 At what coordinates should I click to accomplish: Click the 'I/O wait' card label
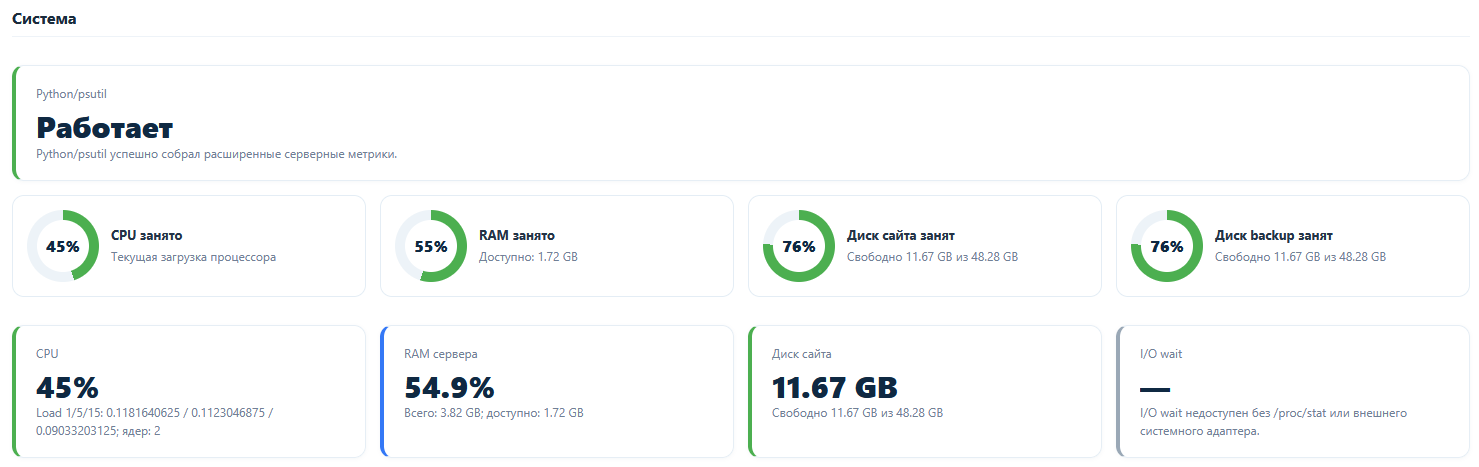(1161, 354)
